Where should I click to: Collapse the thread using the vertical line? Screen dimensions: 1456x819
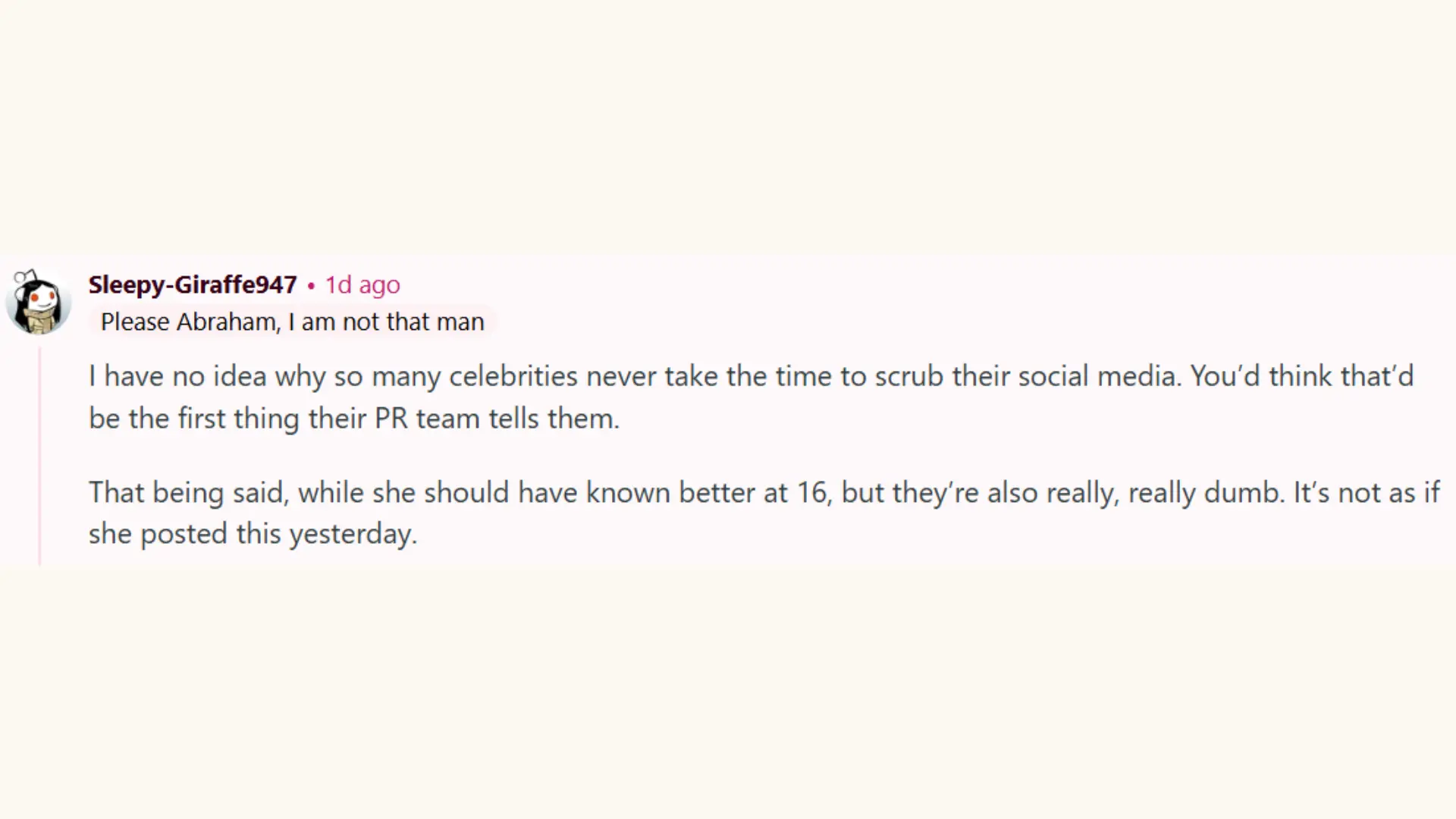(x=40, y=455)
